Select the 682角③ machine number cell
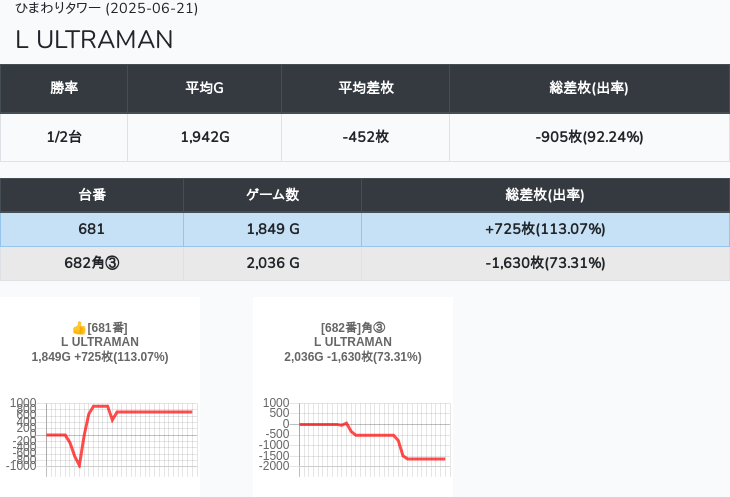This screenshot has height=497, width=730. pos(92,263)
